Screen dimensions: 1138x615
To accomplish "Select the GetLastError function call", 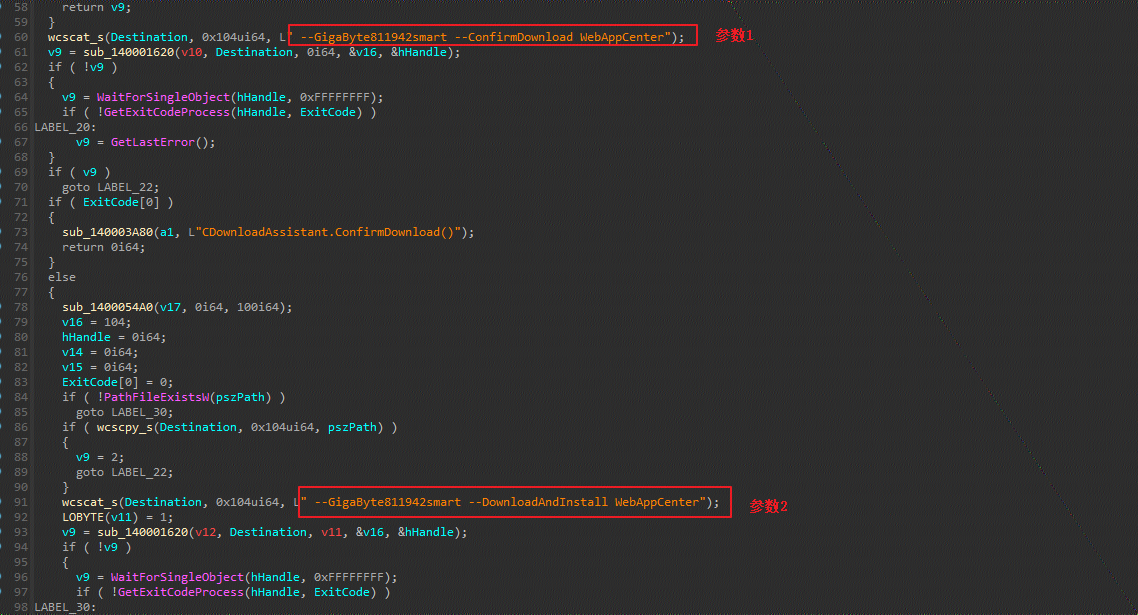I will tap(149, 142).
